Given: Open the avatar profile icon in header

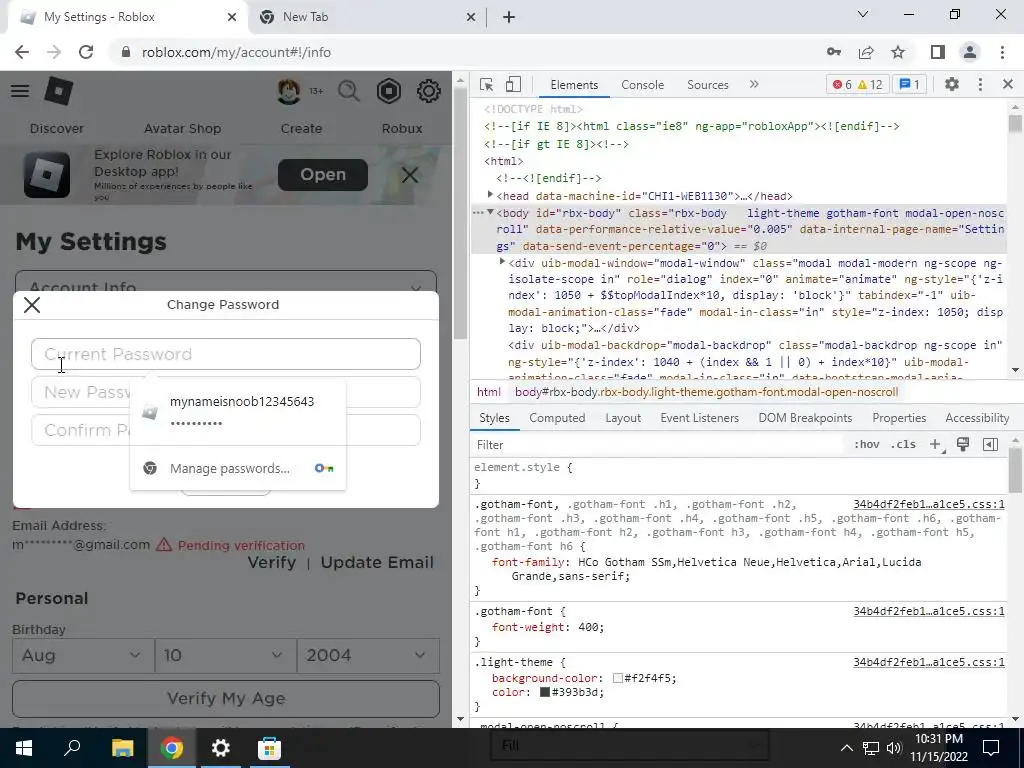Looking at the screenshot, I should (289, 91).
